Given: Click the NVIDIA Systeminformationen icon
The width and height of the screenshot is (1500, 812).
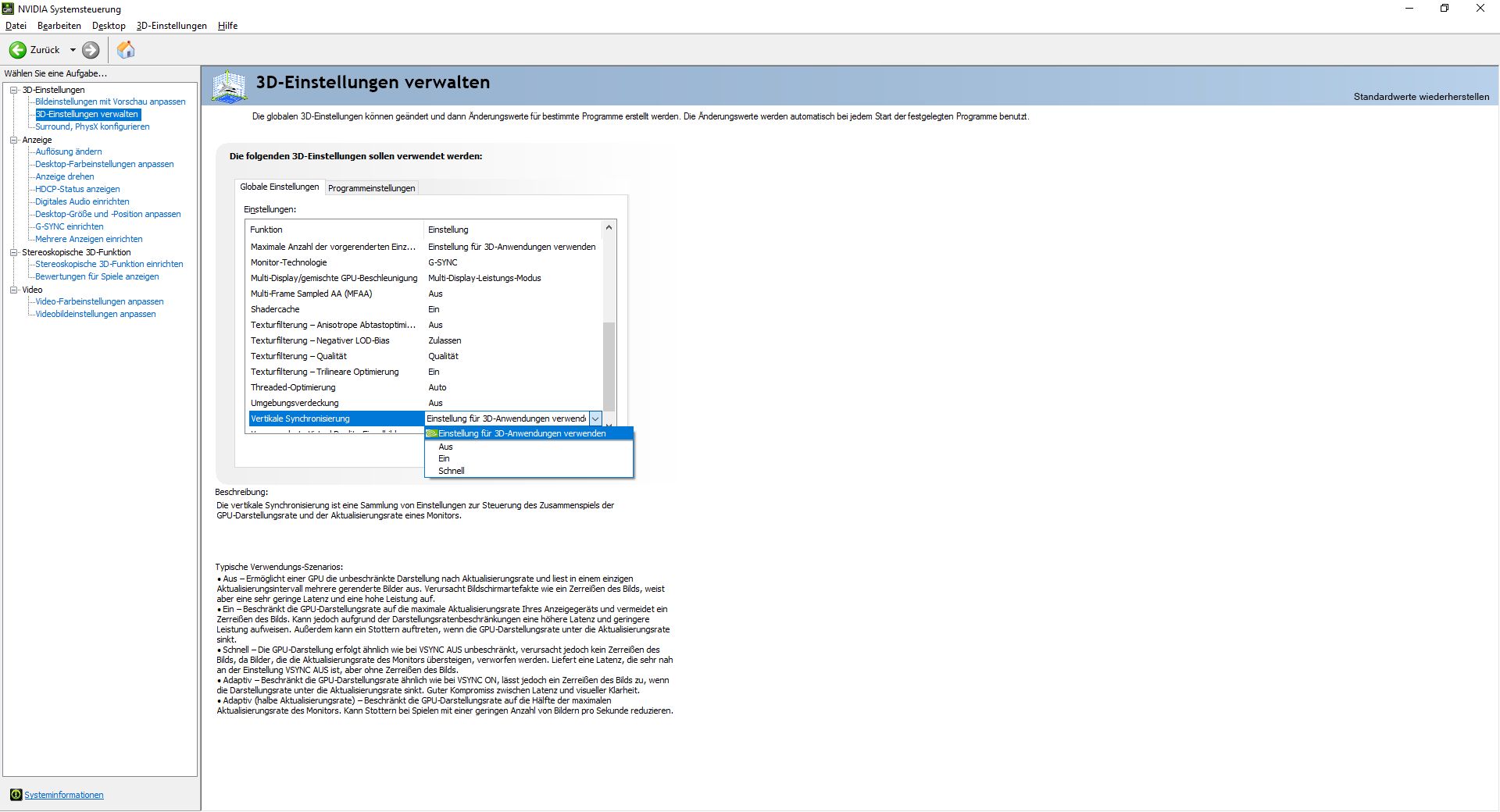Looking at the screenshot, I should [x=16, y=795].
